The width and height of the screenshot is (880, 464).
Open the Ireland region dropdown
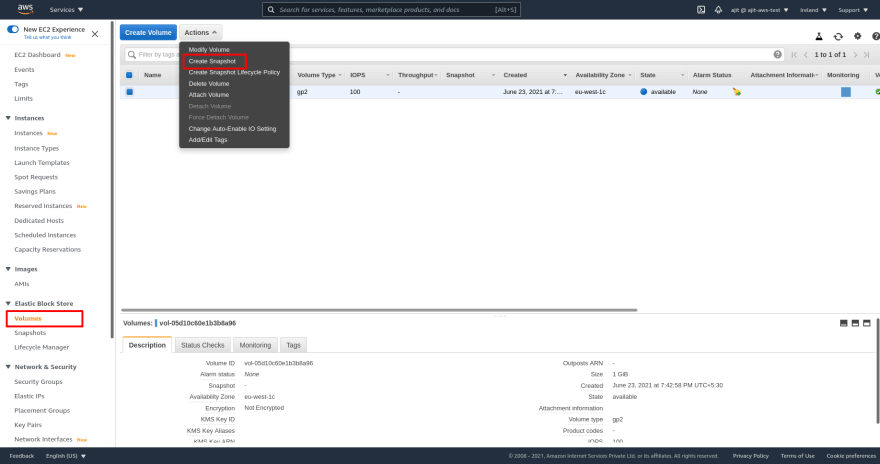pyautogui.click(x=813, y=10)
